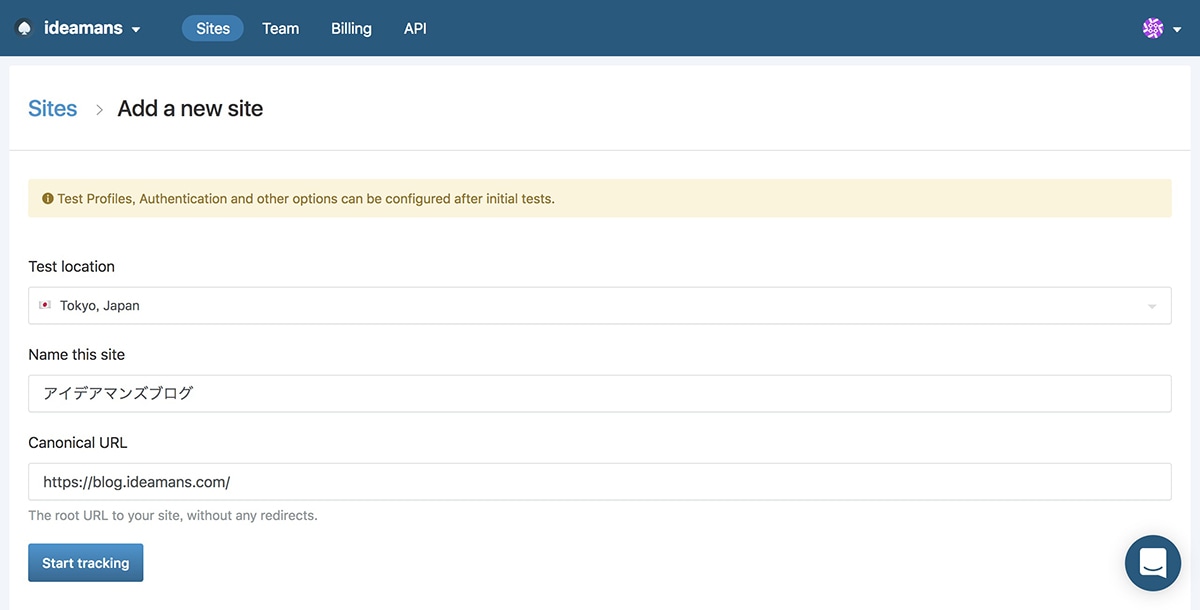Click the 'Canonical URL' label
Viewport: 1200px width, 610px height.
(78, 442)
